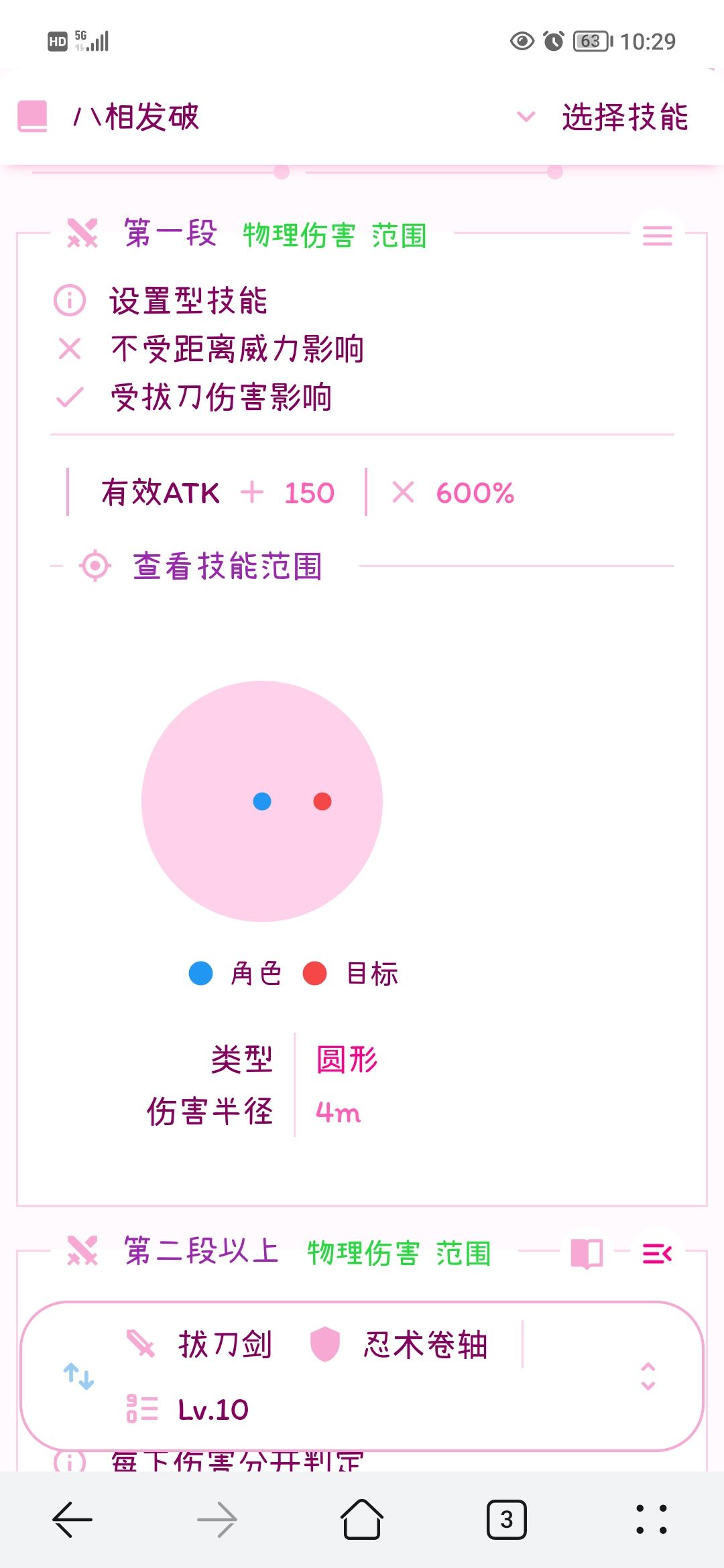Expand the equipment bar up-down chevron
Screen dimensions: 724x1568
tap(648, 1376)
